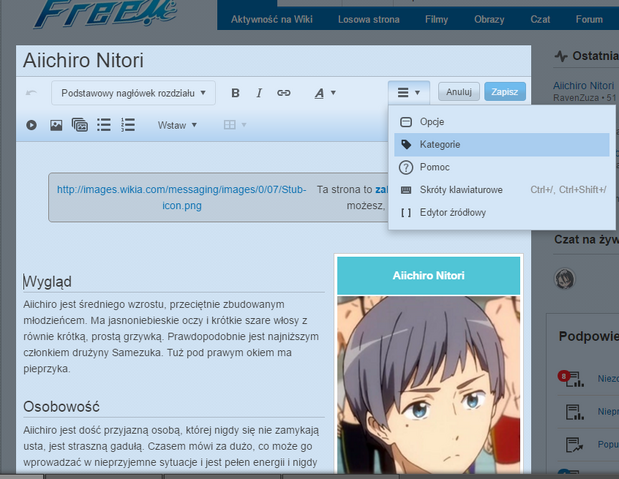
Task: Click the Pomoc question mark icon
Action: point(406,167)
